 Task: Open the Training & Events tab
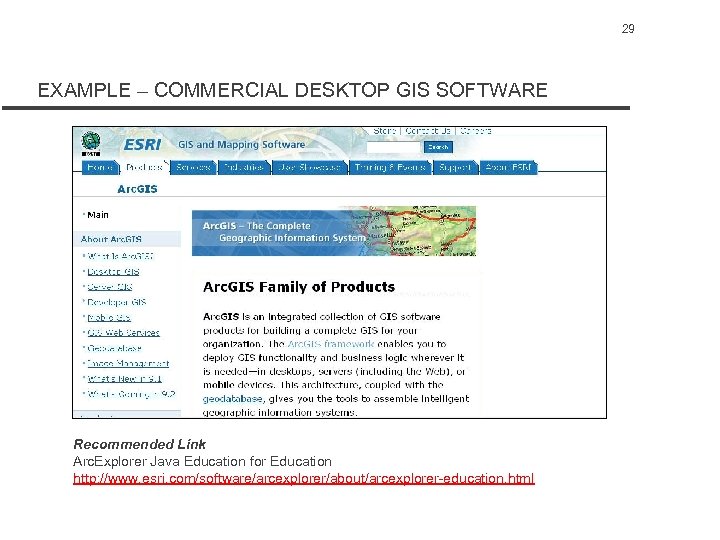[390, 167]
